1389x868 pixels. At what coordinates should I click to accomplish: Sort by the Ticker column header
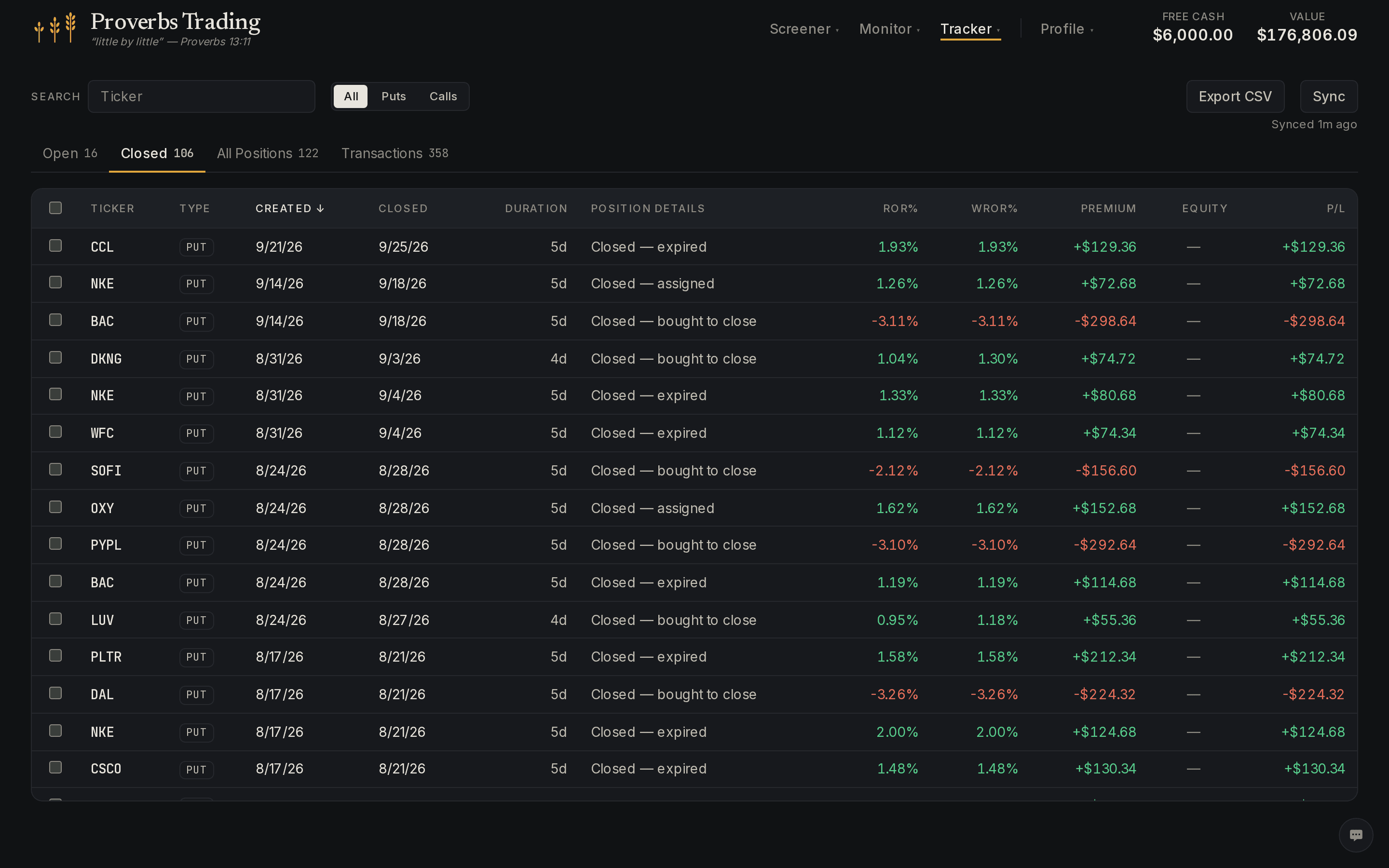(112, 208)
